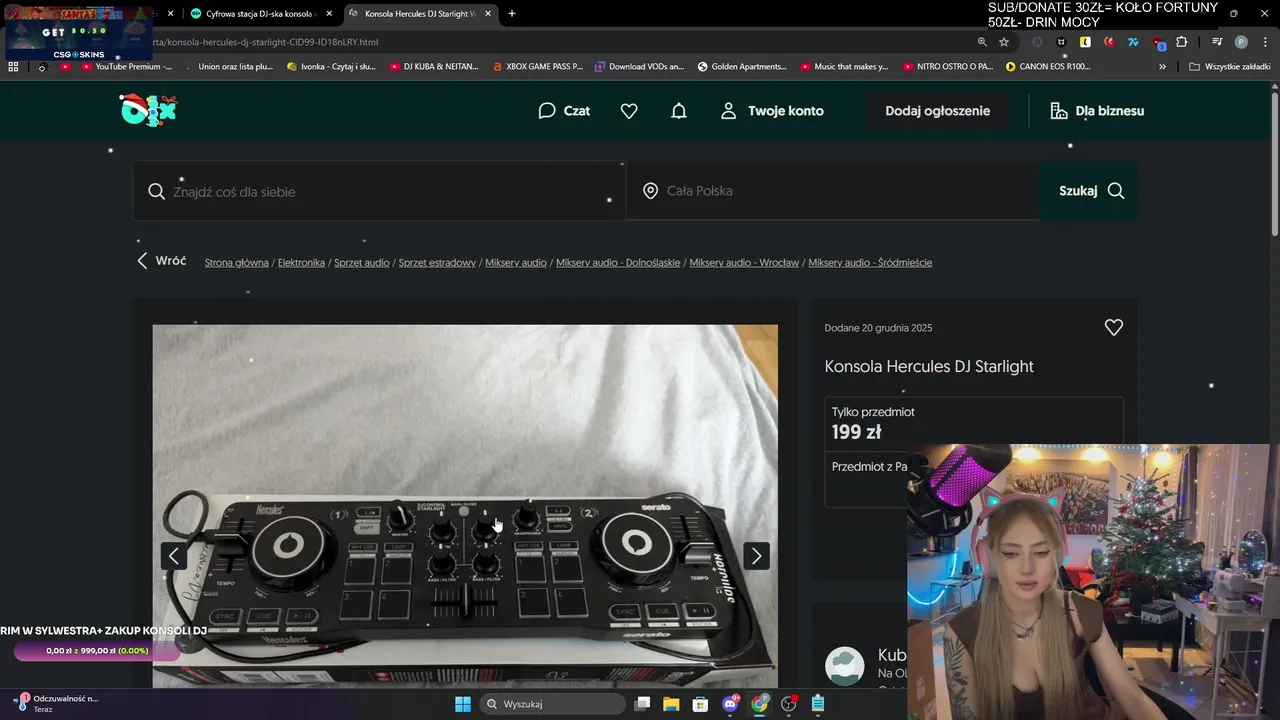Image resolution: width=1280 pixels, height=720 pixels.
Task: Open the XBOX GAME PASS bookmark
Action: [x=538, y=67]
